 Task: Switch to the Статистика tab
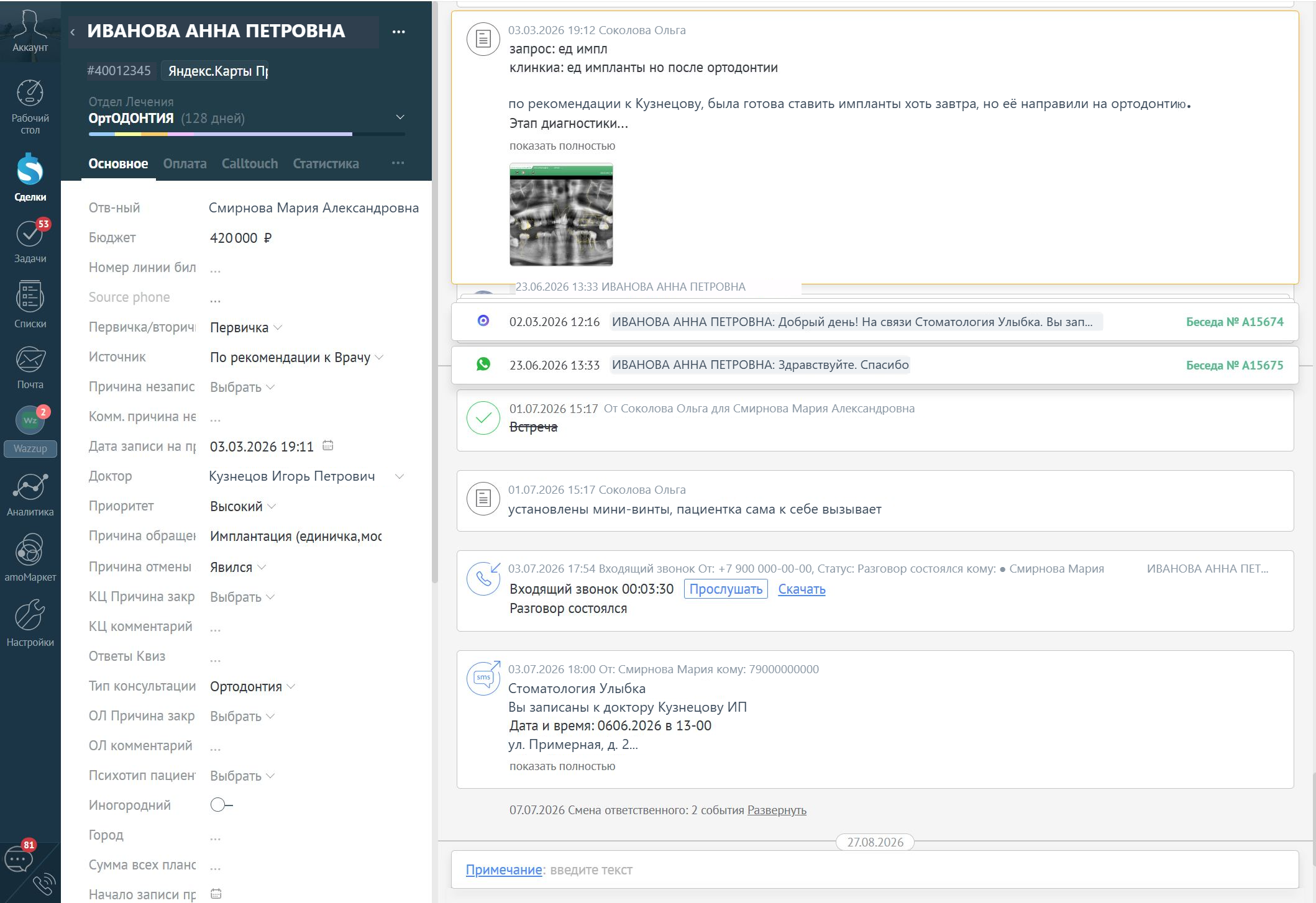tap(326, 163)
